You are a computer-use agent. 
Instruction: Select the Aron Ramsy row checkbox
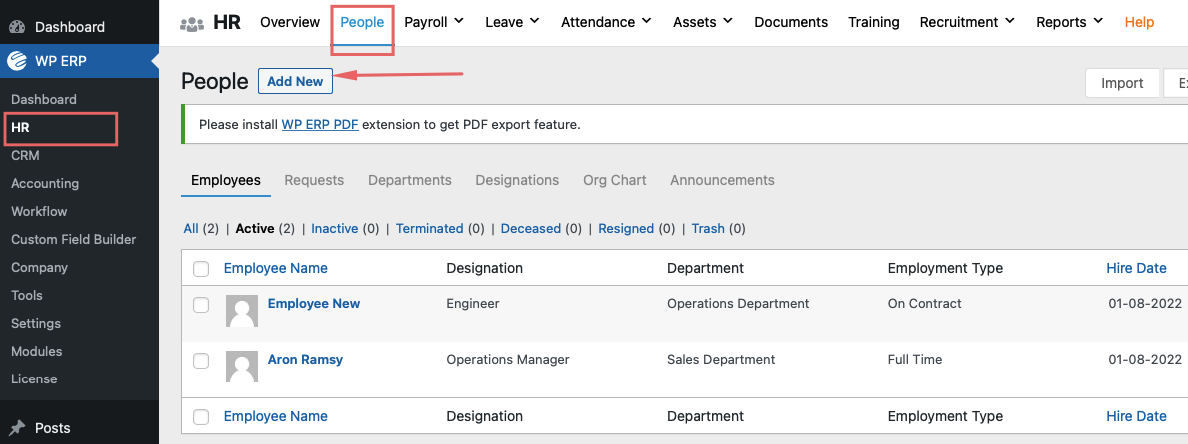tap(201, 361)
